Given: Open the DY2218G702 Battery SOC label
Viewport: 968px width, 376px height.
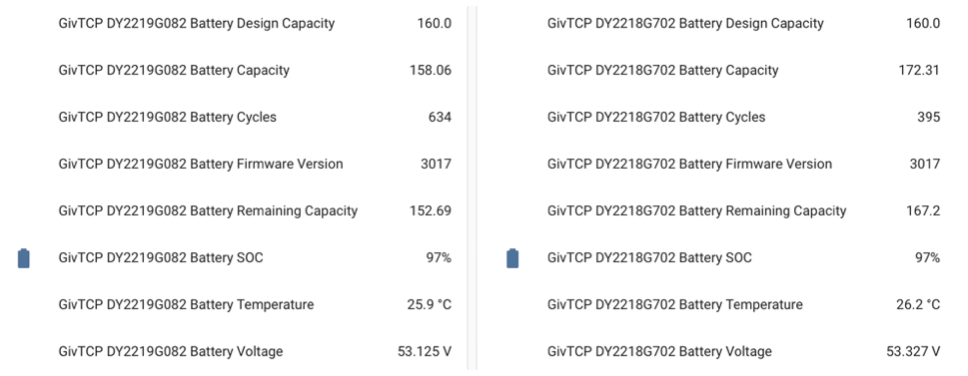Looking at the screenshot, I should (x=649, y=258).
